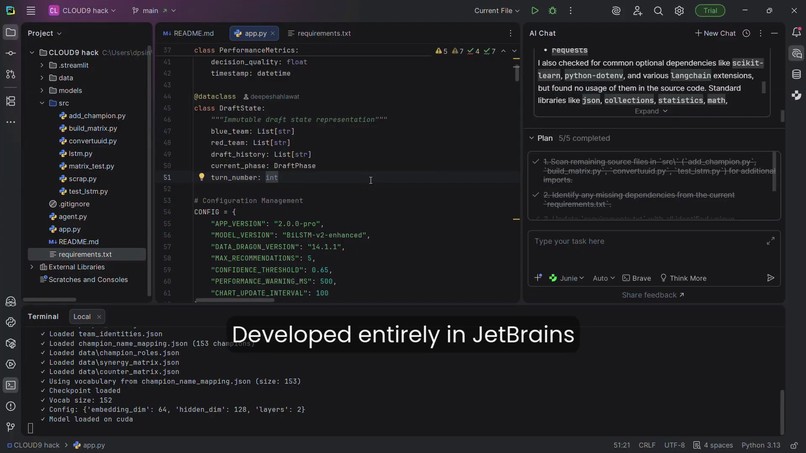Collapse the src folder
The image size is (806, 453).
tap(42, 103)
